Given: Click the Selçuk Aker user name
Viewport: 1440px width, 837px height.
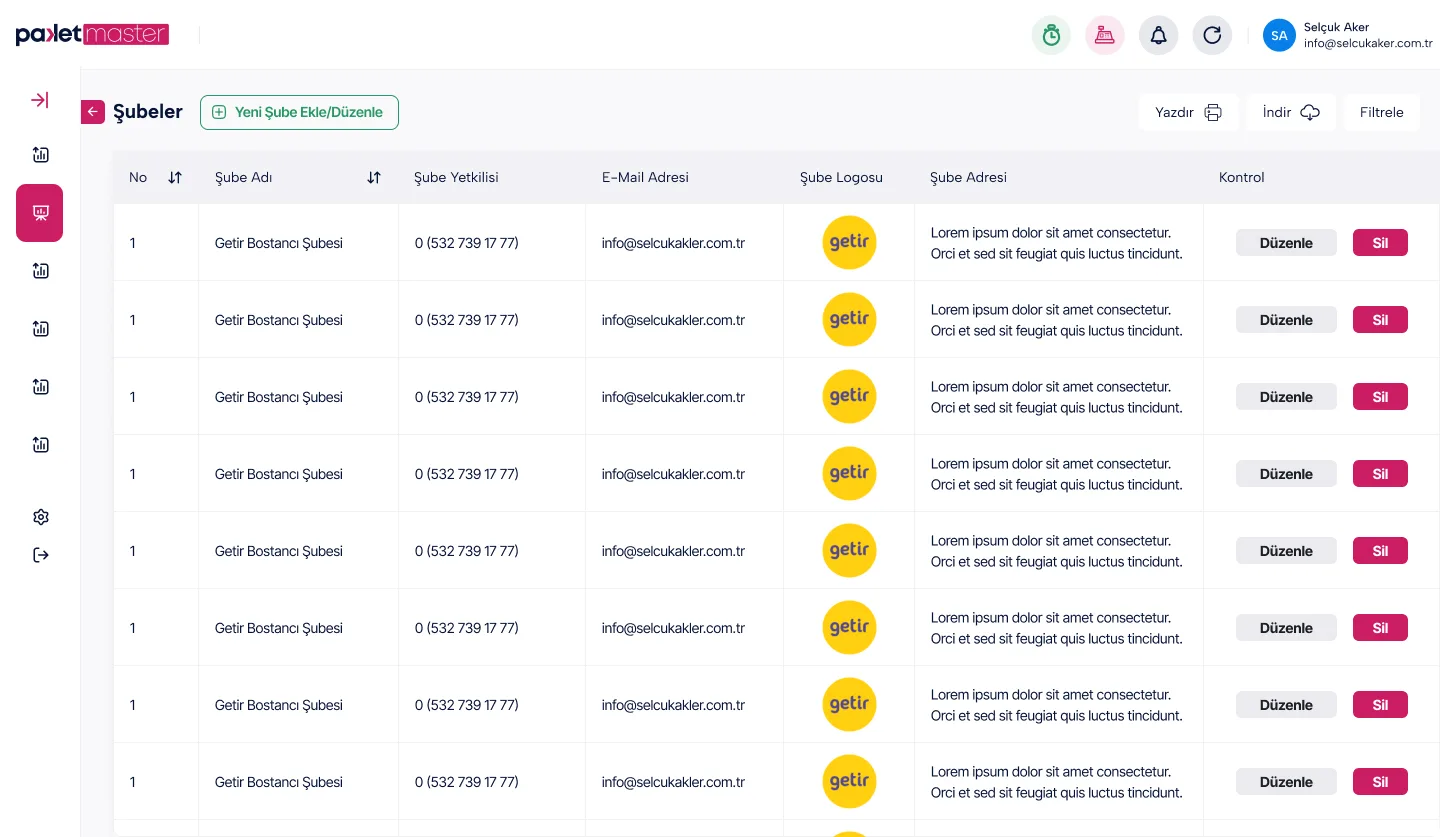Looking at the screenshot, I should 1336,27.
